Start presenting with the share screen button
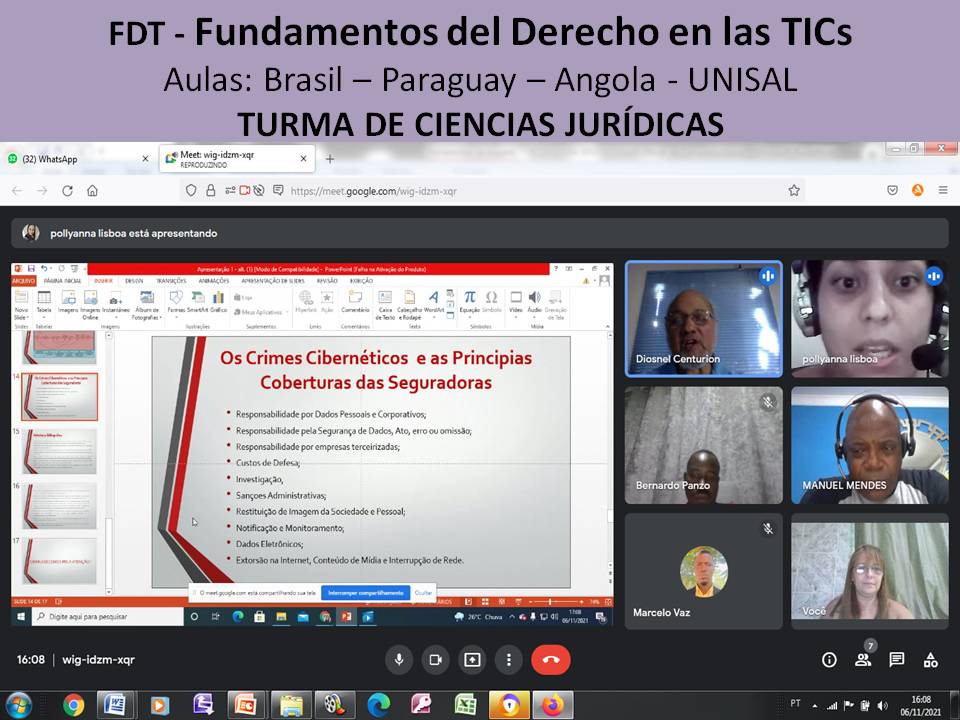 click(x=472, y=660)
